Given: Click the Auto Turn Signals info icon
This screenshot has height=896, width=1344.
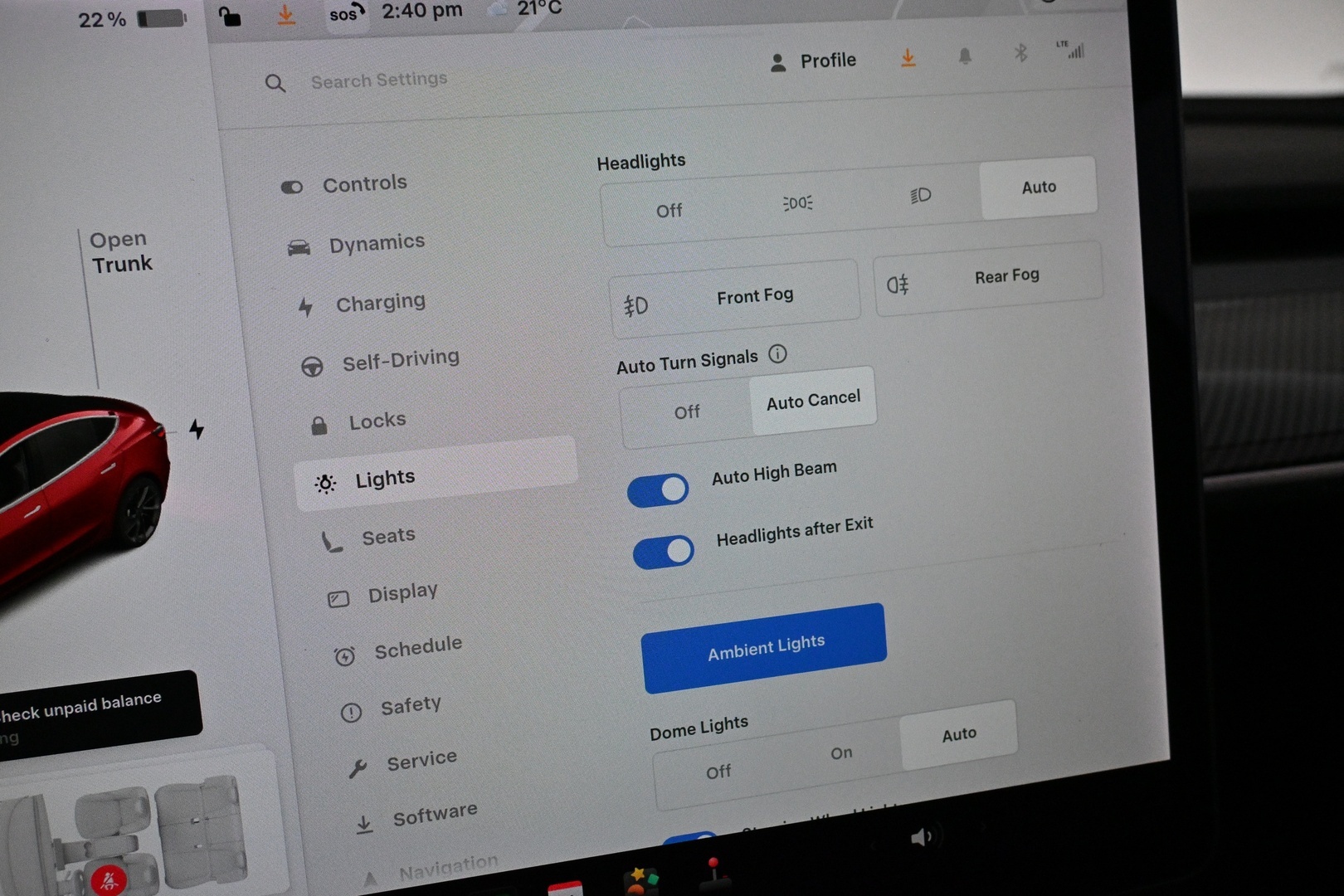Looking at the screenshot, I should [777, 354].
